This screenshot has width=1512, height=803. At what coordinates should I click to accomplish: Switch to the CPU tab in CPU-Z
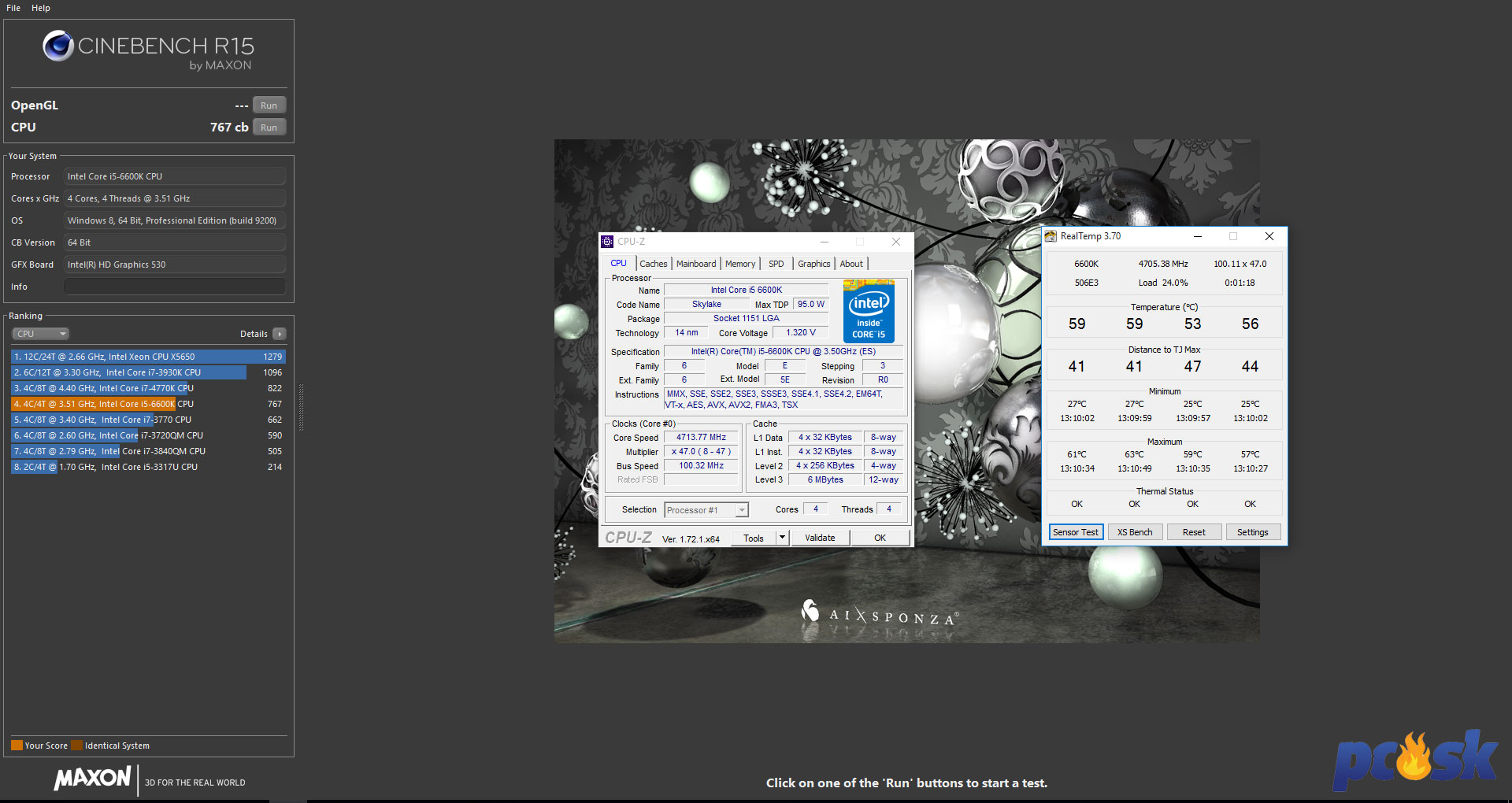[619, 264]
